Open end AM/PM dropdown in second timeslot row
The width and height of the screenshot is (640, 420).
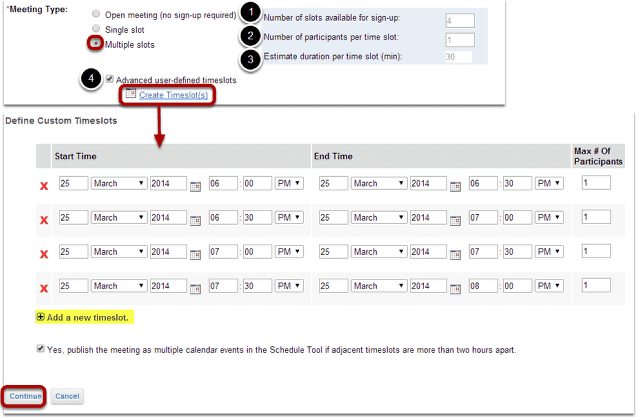[x=549, y=218]
